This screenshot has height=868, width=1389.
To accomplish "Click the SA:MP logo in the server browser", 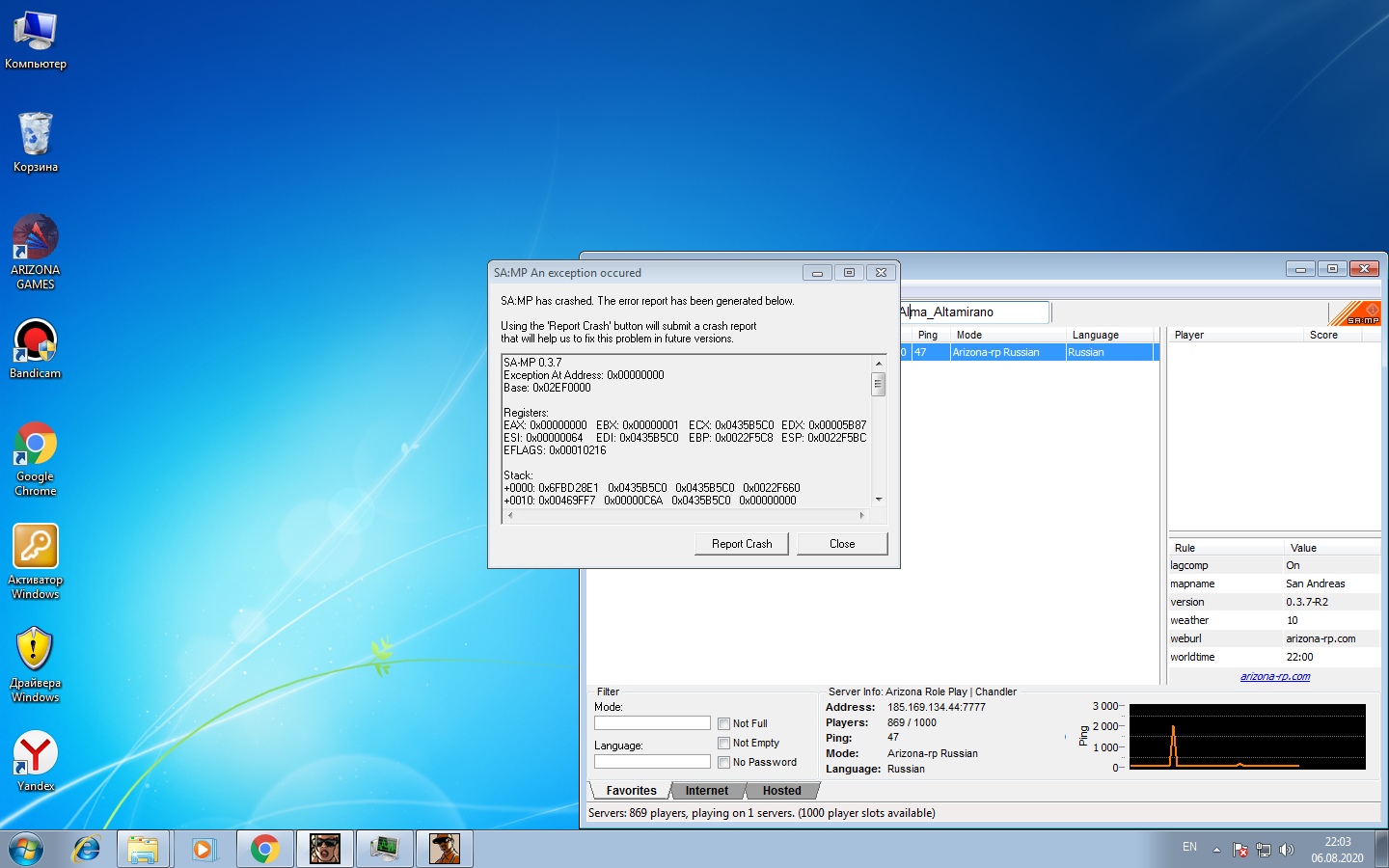I will pos(1354,313).
